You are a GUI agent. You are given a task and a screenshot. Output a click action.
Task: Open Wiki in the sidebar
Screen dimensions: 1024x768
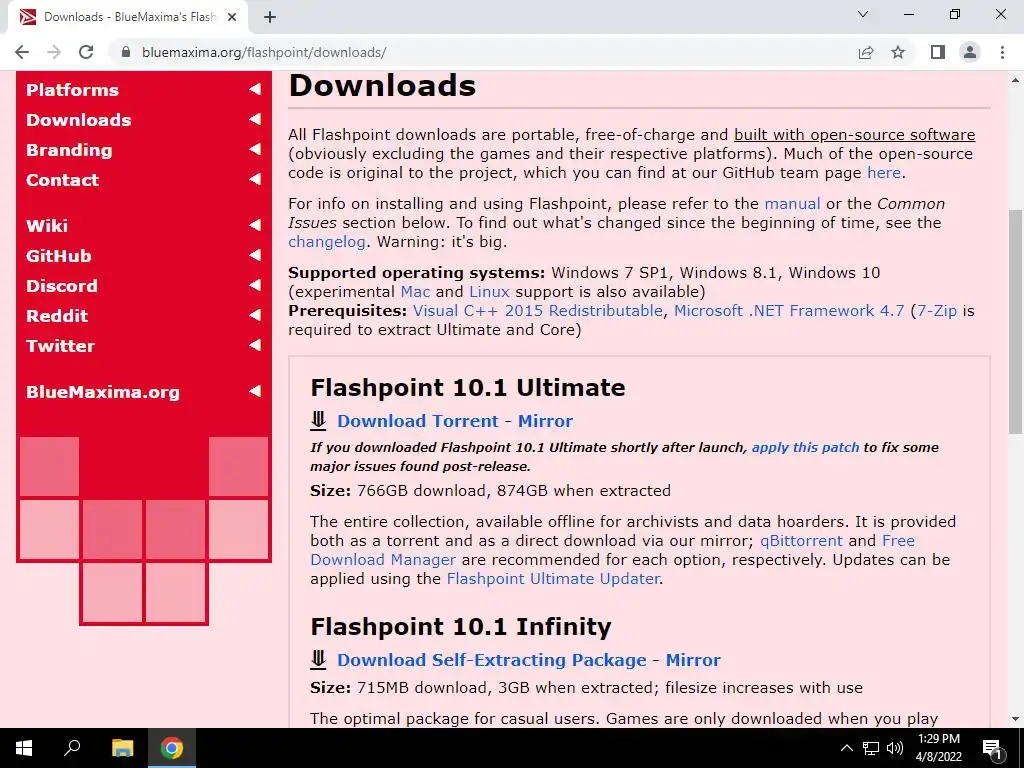[47, 226]
